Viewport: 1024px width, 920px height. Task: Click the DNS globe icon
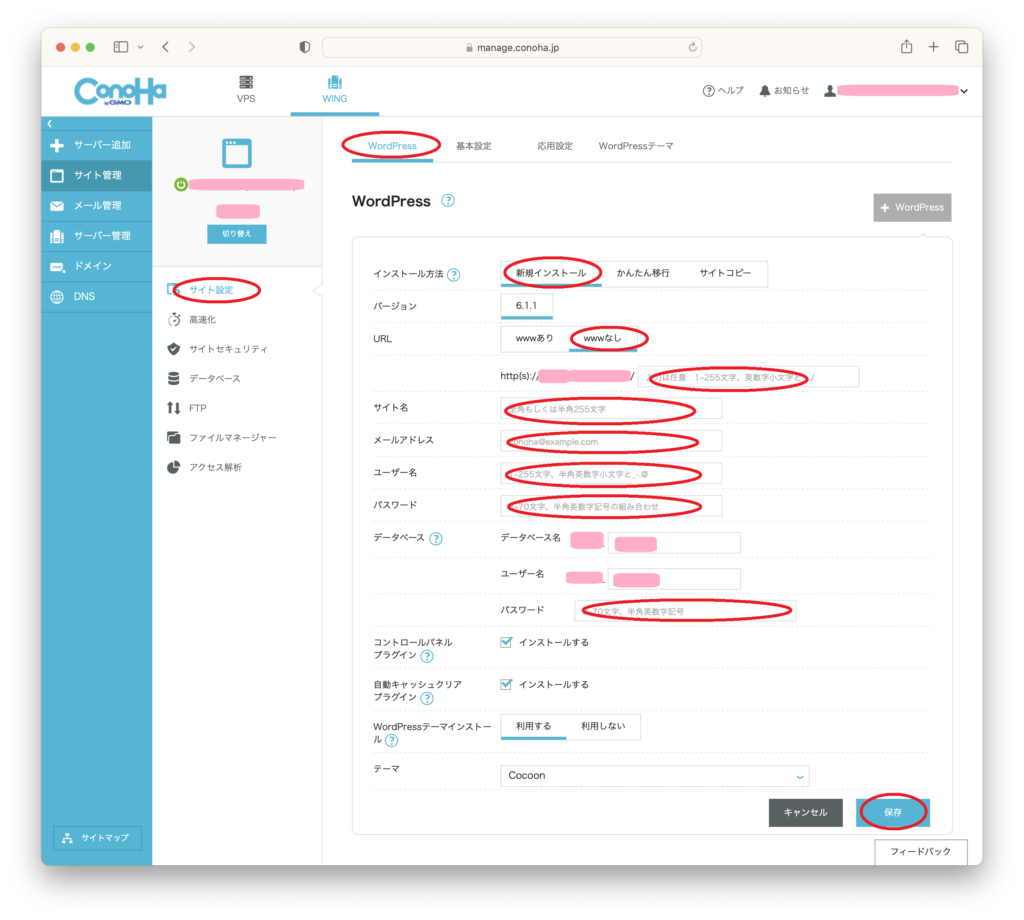pyautogui.click(x=57, y=296)
